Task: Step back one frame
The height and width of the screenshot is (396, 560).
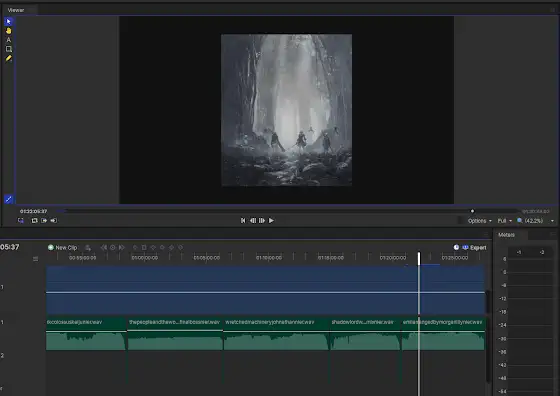Action: [x=253, y=221]
